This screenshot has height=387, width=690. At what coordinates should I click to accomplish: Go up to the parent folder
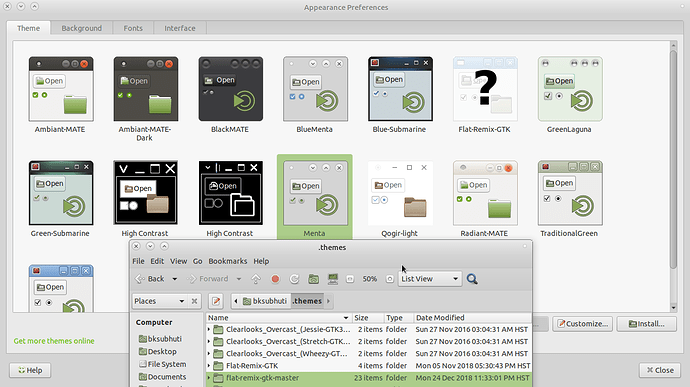256,279
